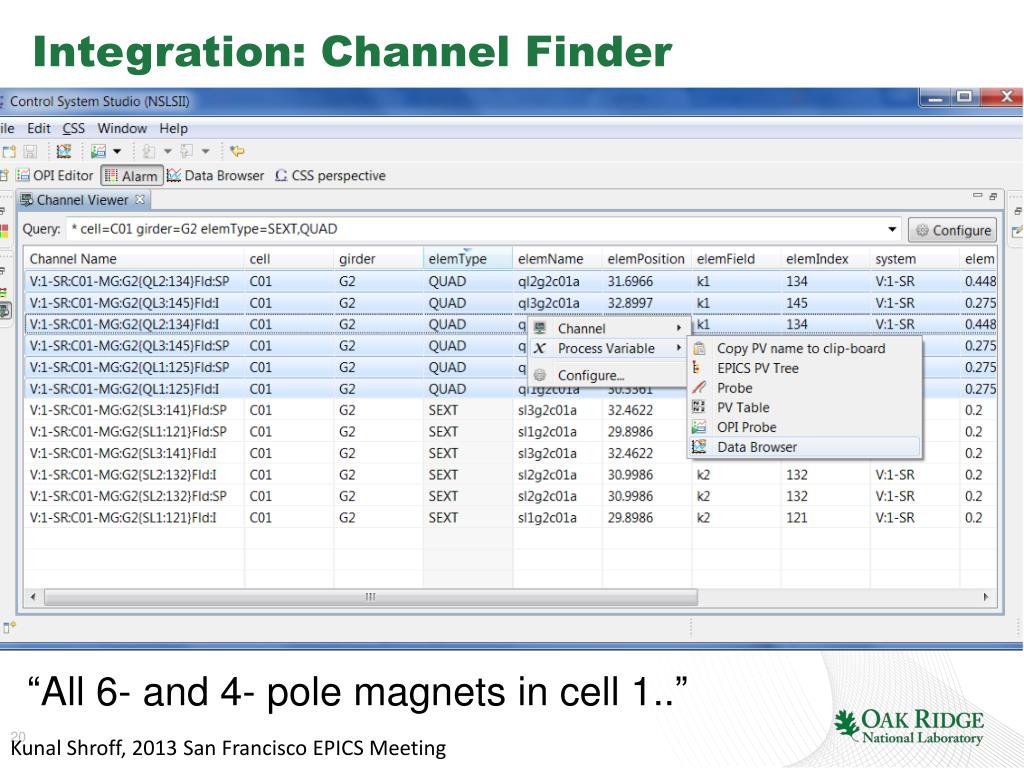Close the Channel Viewer tab
Viewport: 1024px width, 768px height.
coord(140,200)
